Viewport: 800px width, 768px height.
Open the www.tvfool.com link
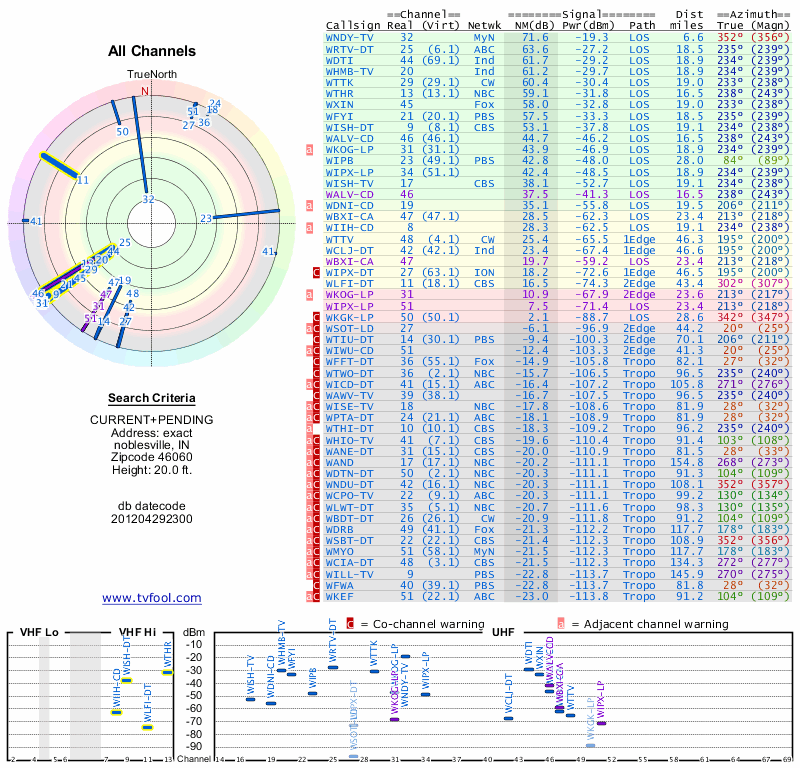152,598
